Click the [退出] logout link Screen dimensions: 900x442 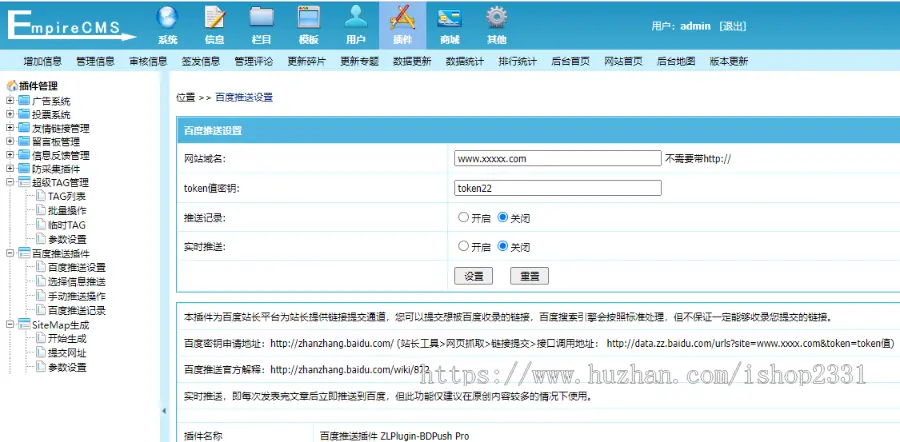pos(732,26)
